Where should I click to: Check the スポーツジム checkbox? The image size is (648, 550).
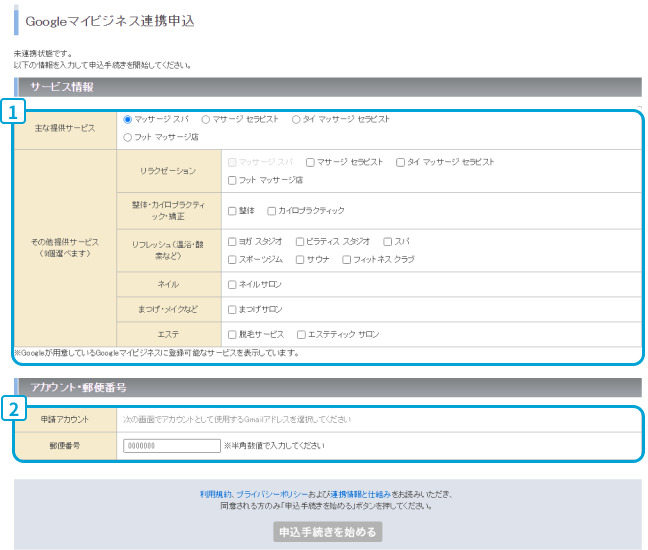233,260
